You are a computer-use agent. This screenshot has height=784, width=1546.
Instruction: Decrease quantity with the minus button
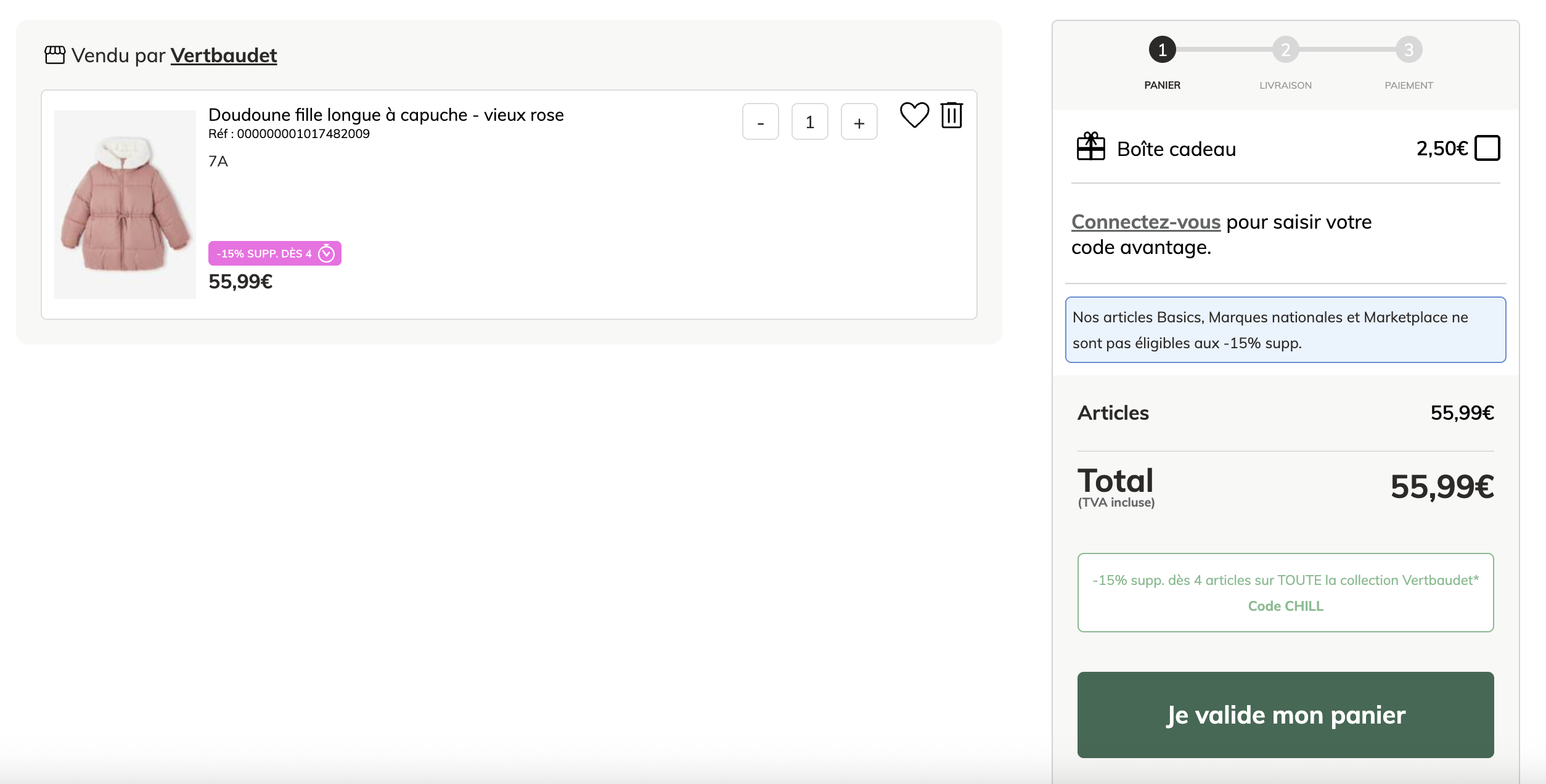[760, 122]
